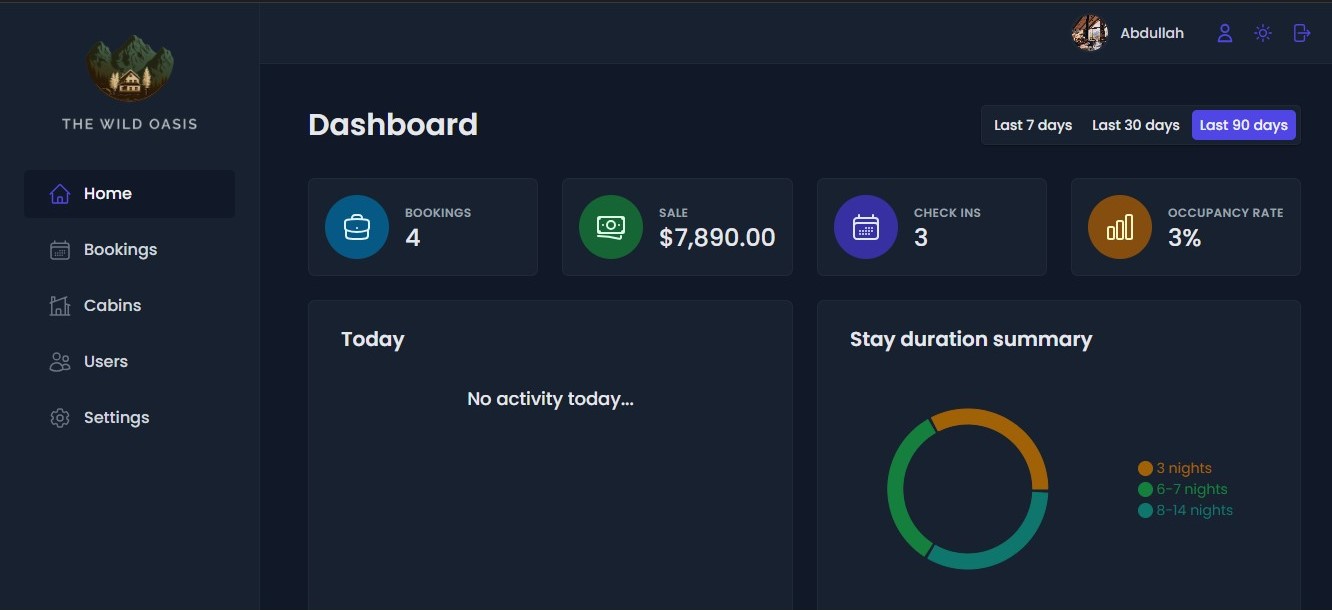Click Abdullah's avatar picture
Screen dimensions: 1332x610
pos(1089,33)
